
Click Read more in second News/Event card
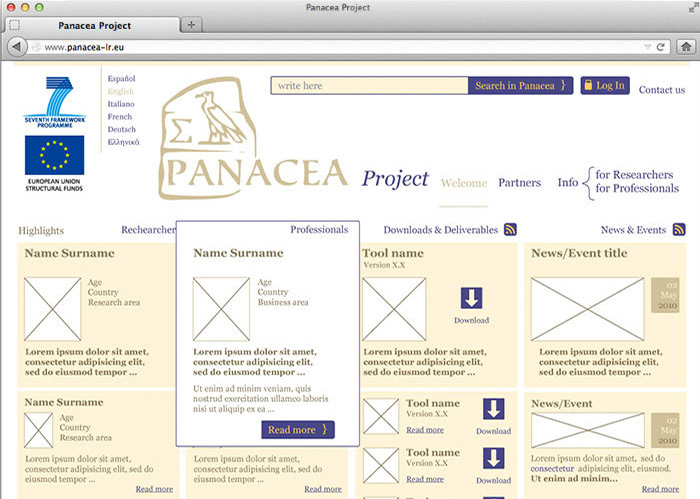pos(660,489)
